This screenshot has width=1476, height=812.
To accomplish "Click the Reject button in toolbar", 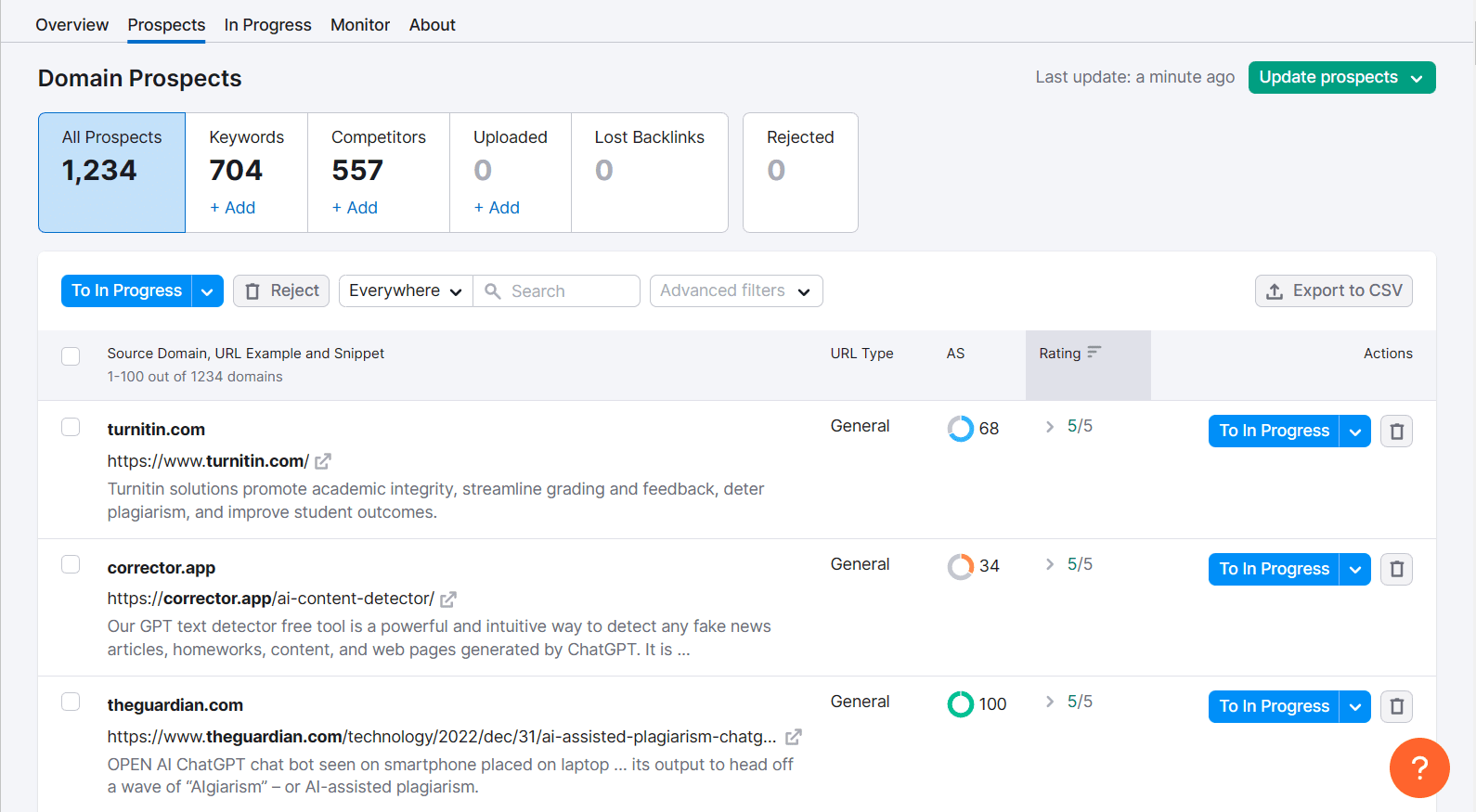I will (x=281, y=291).
